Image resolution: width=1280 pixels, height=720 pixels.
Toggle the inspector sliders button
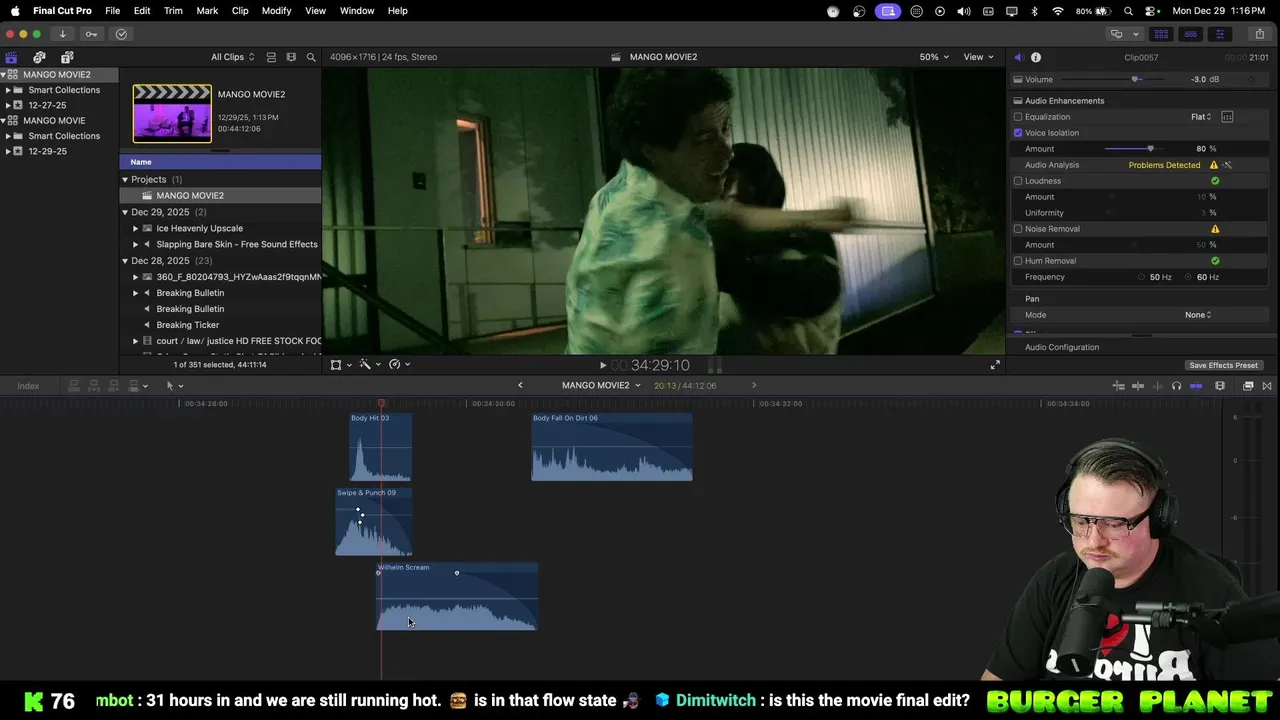(1219, 34)
